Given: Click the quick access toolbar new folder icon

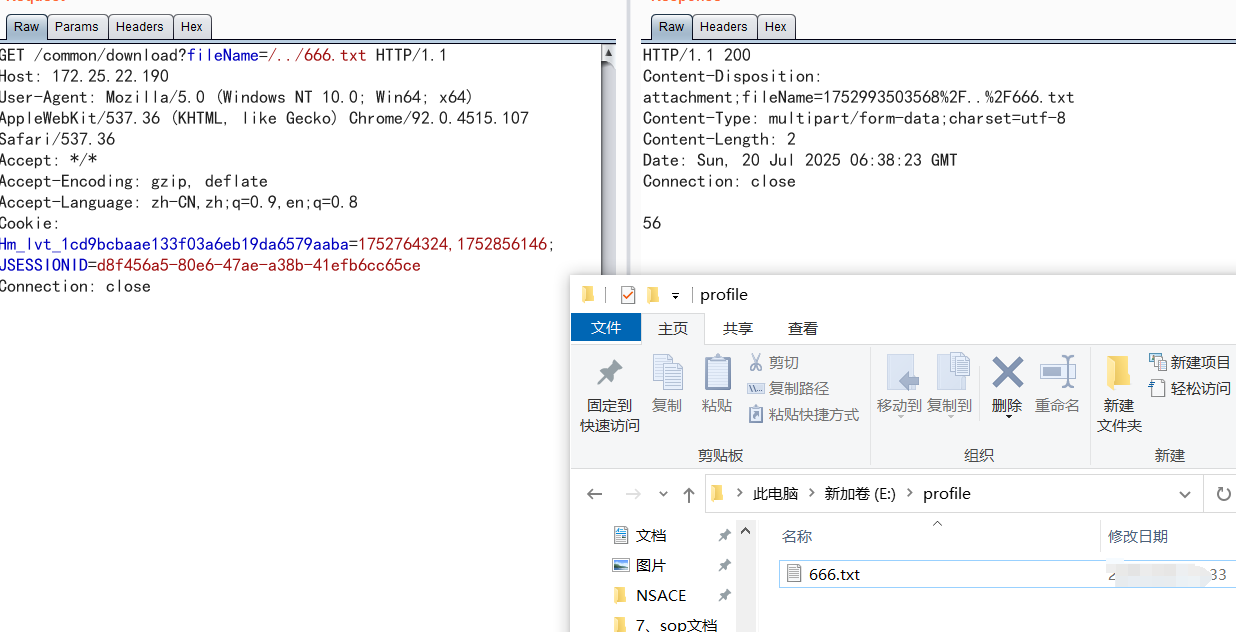Looking at the screenshot, I should (653, 295).
